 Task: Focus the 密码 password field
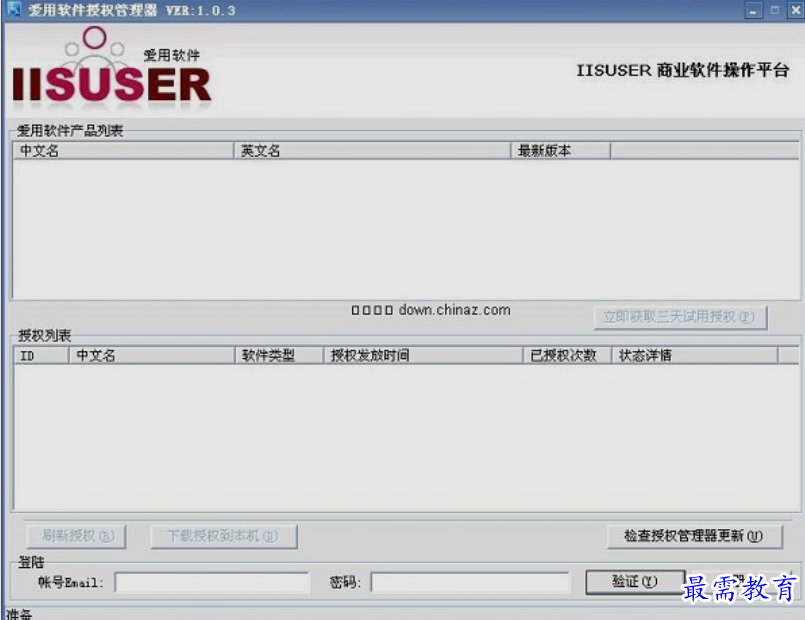point(470,583)
